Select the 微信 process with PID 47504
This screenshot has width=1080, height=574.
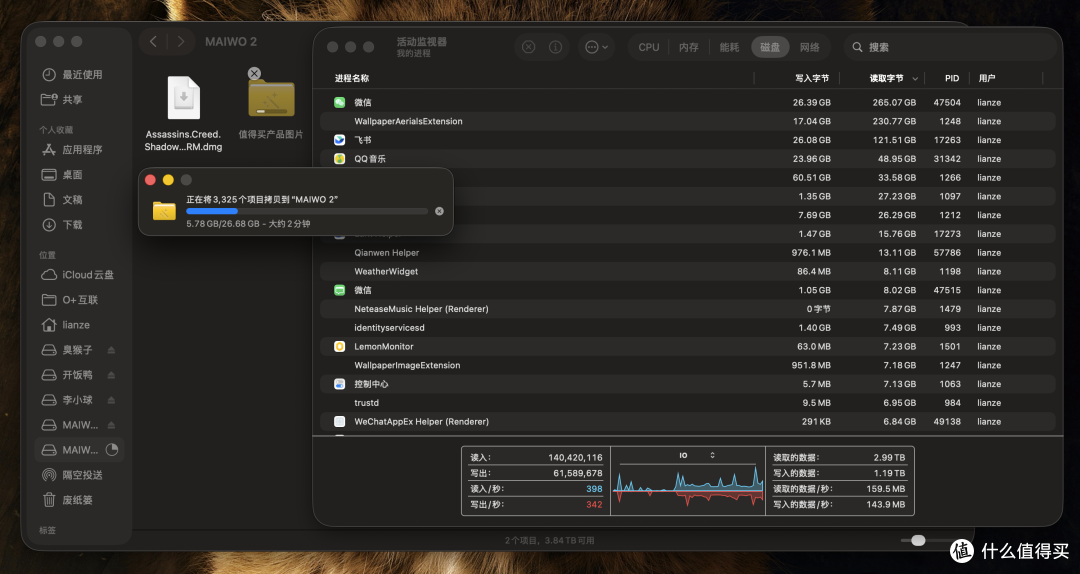tap(687, 102)
